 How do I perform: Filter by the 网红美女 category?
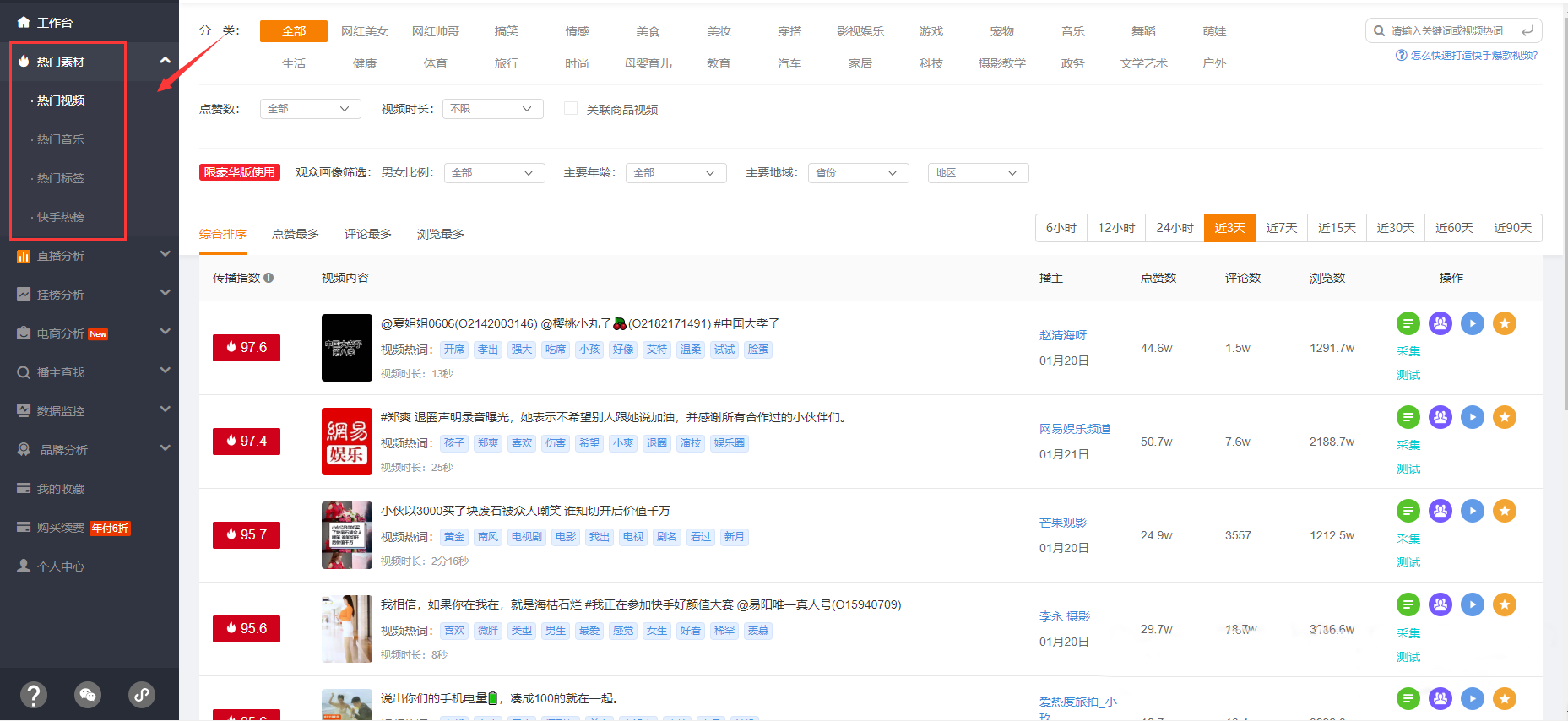click(x=365, y=31)
